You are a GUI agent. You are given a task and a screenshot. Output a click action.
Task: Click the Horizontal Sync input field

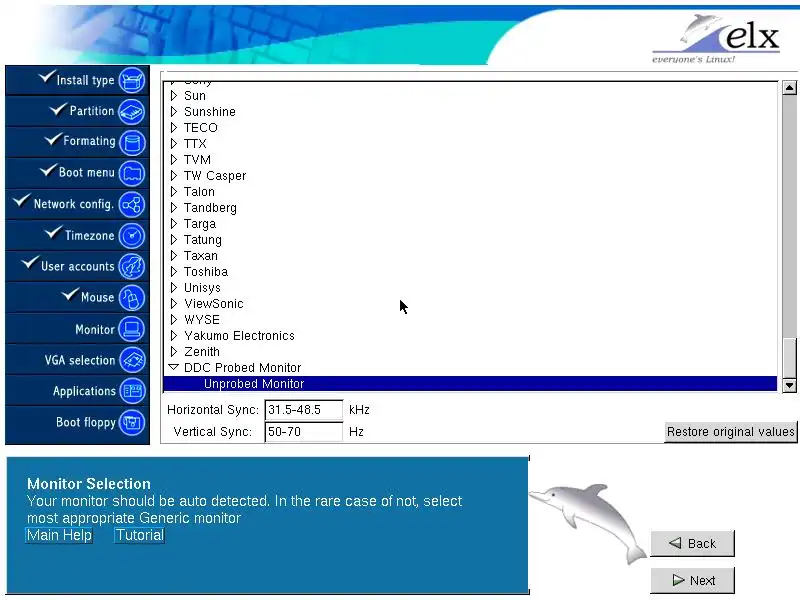click(304, 410)
